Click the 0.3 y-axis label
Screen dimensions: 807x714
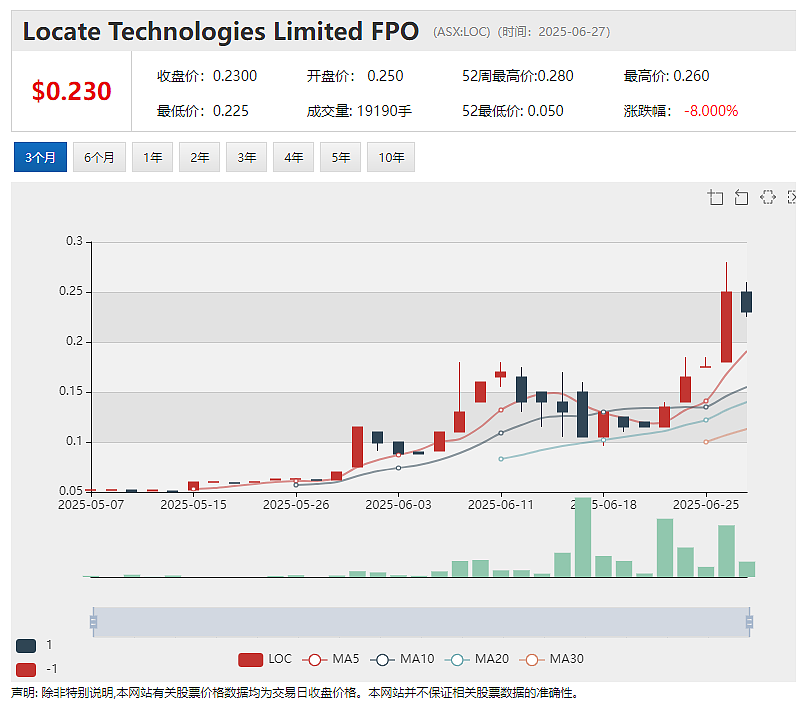click(x=74, y=241)
